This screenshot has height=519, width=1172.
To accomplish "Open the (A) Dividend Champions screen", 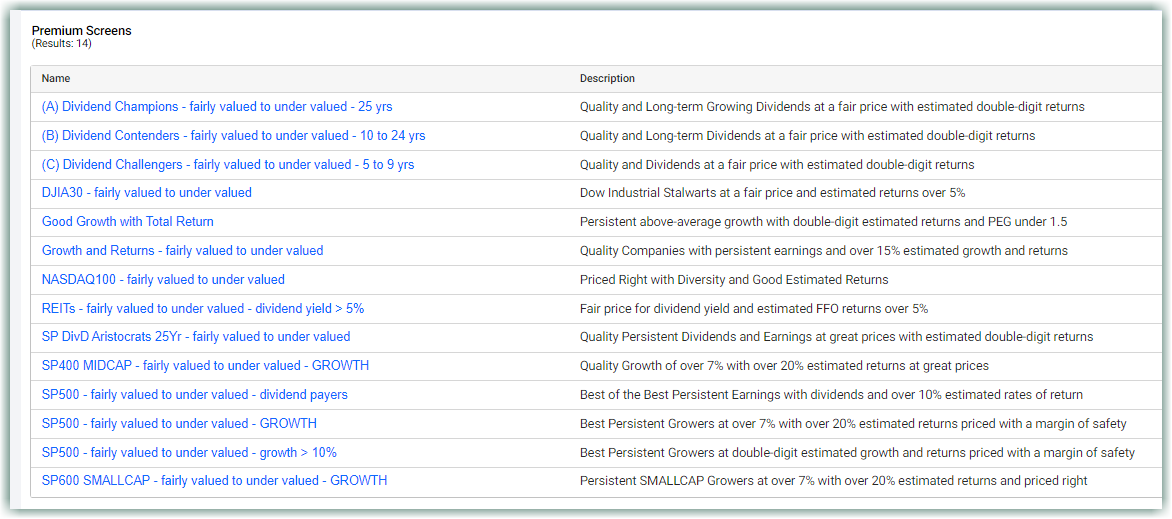I will point(217,107).
